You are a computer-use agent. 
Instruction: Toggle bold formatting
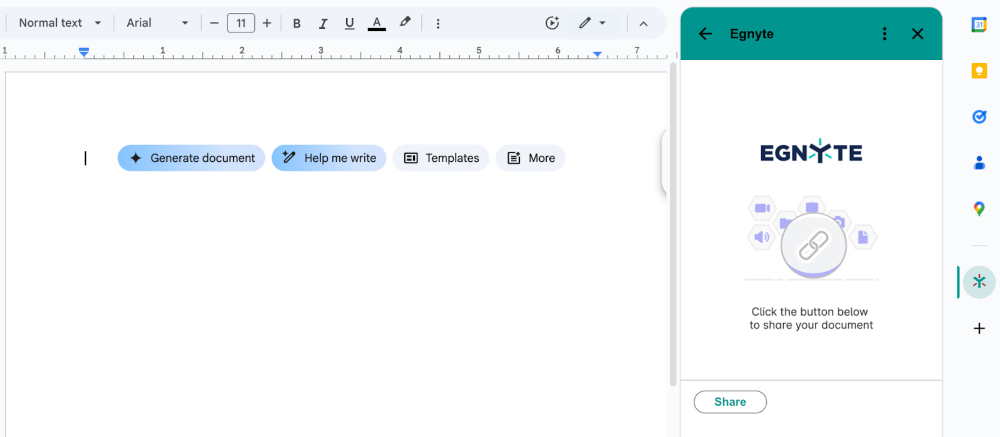point(297,23)
